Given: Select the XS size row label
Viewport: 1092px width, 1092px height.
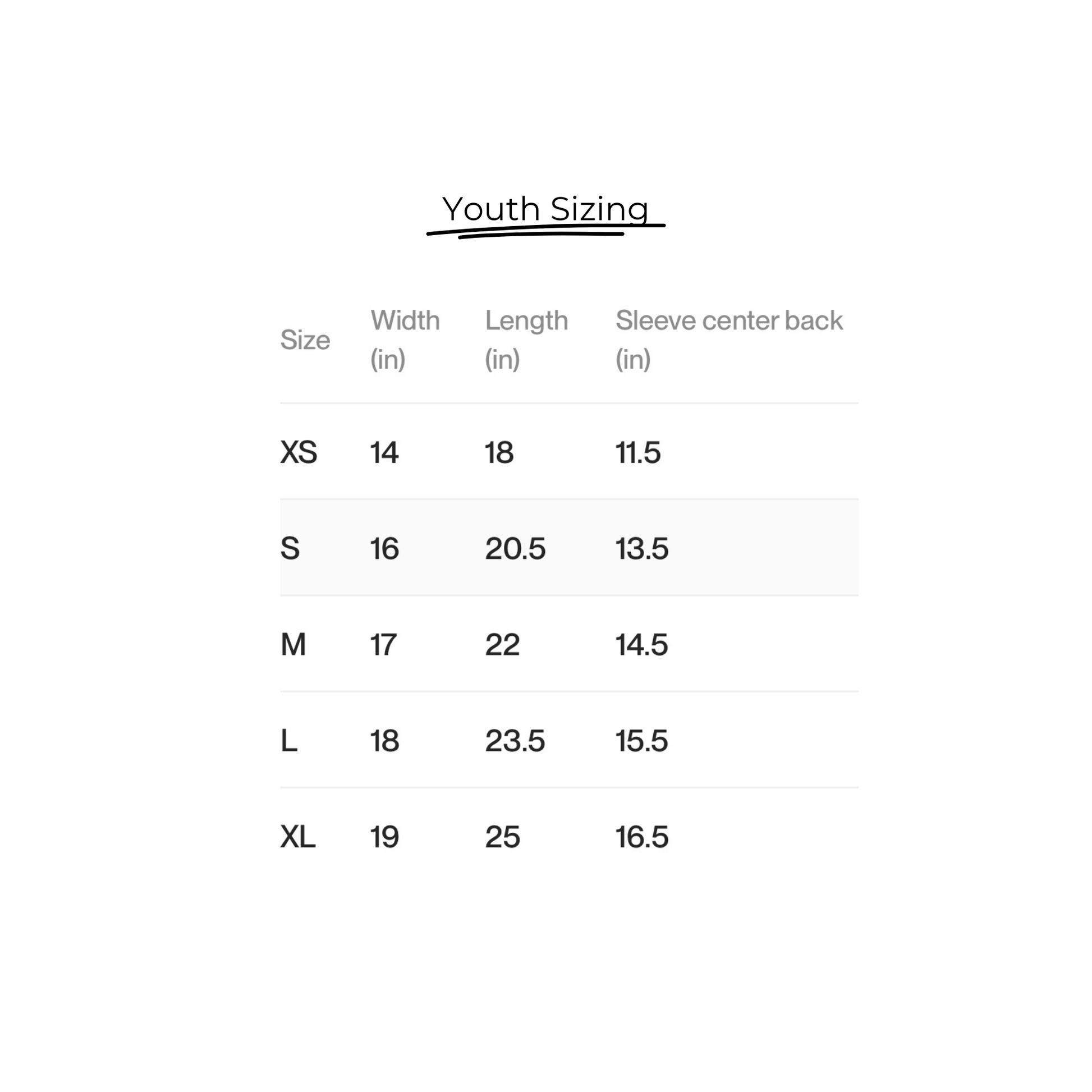Looking at the screenshot, I should click(x=299, y=452).
